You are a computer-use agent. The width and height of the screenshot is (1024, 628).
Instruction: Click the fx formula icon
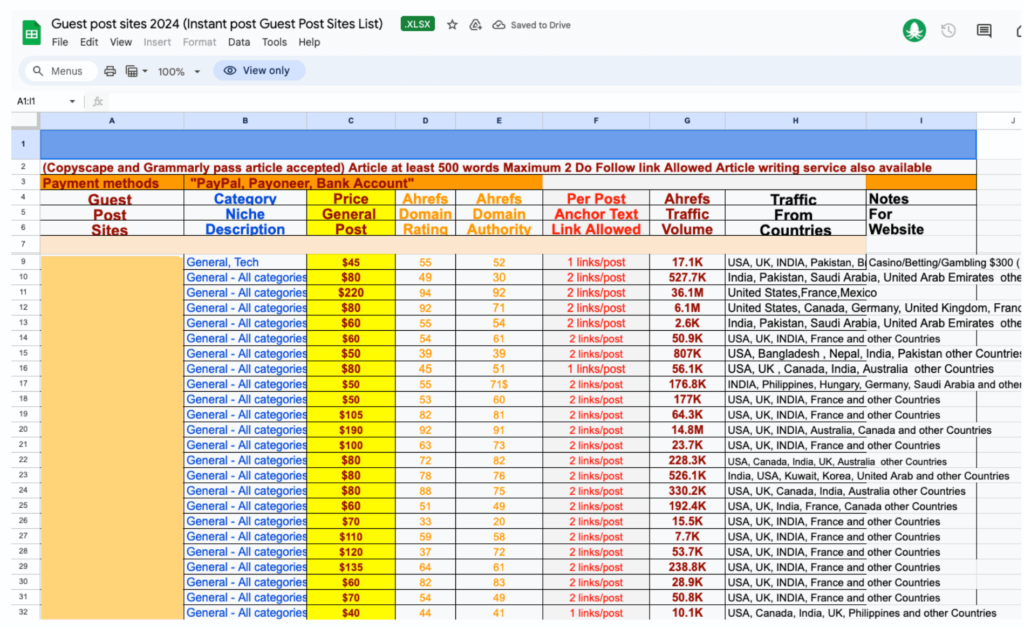tap(97, 101)
